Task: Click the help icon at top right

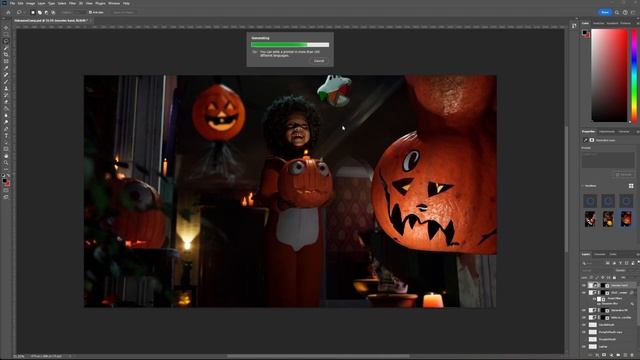Action: pos(625,12)
